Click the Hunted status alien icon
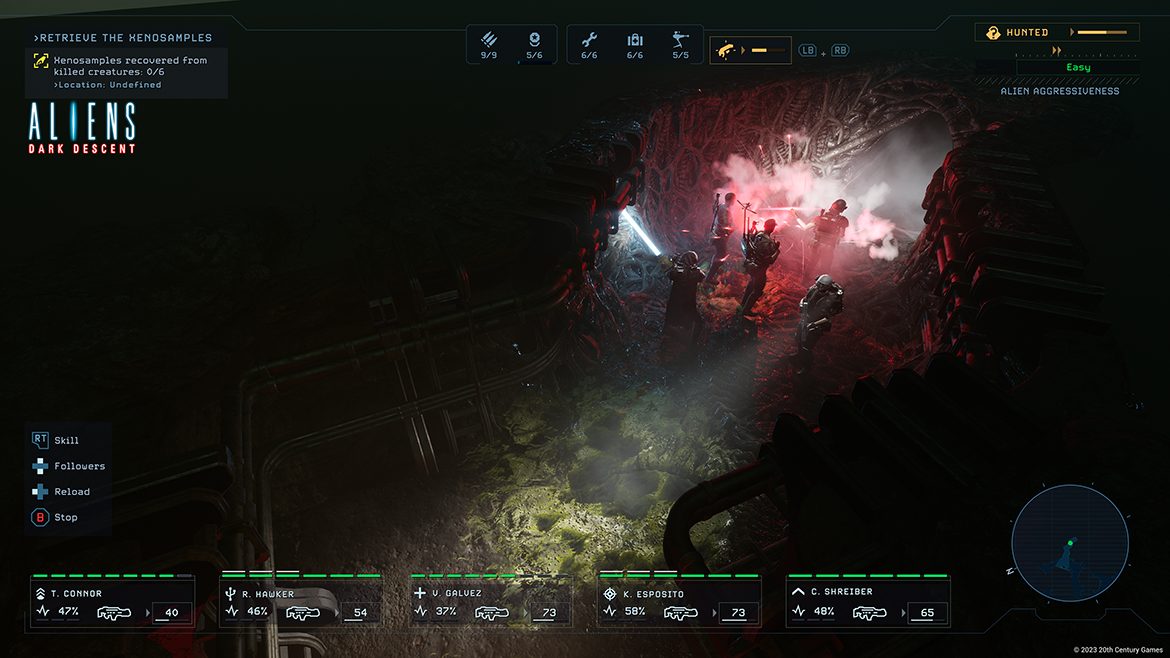1170x658 pixels. click(992, 33)
